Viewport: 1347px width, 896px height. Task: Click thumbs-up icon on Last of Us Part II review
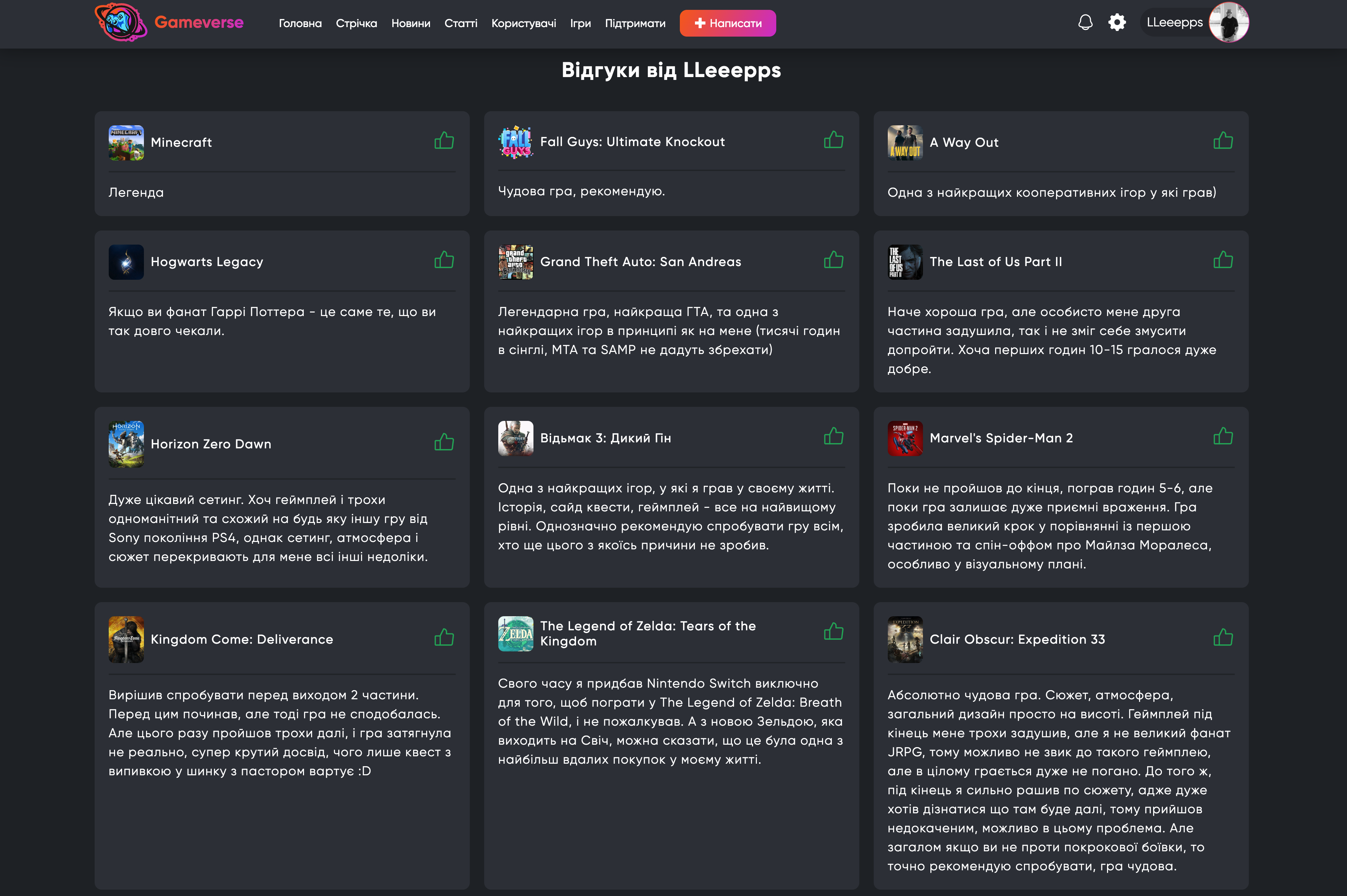click(1223, 260)
